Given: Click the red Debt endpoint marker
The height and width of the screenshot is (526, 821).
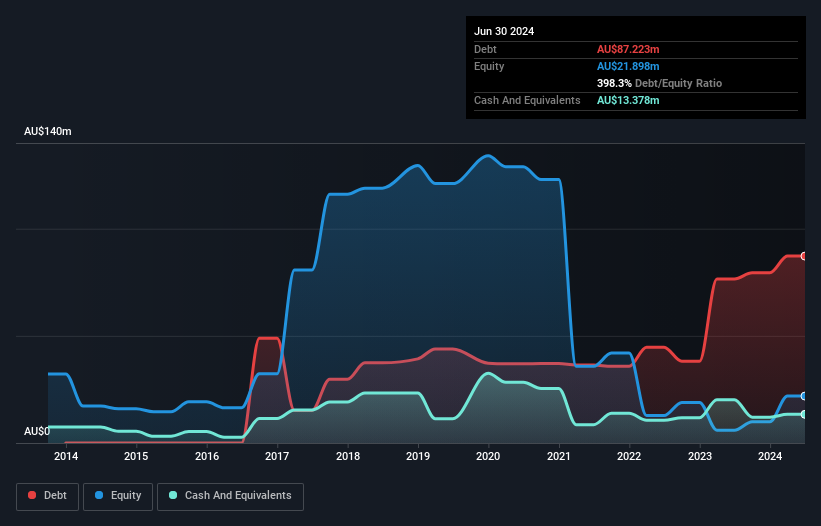Looking at the screenshot, I should [x=804, y=256].
